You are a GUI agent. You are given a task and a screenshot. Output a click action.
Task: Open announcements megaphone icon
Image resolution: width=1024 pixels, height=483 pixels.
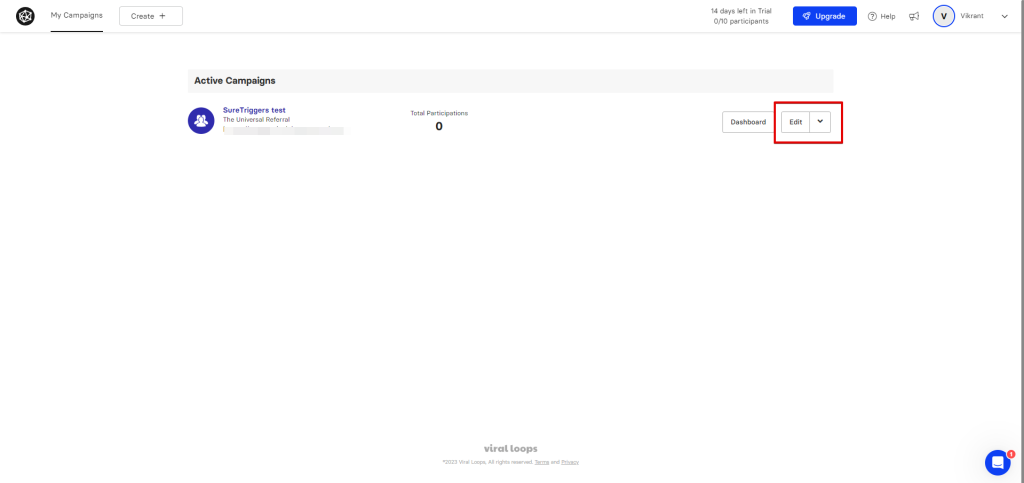click(x=914, y=16)
